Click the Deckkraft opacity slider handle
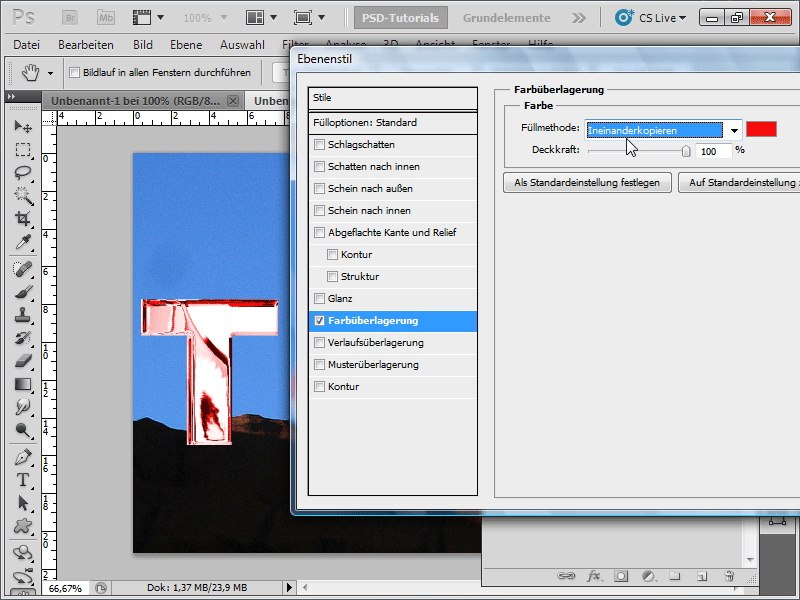 click(x=686, y=151)
